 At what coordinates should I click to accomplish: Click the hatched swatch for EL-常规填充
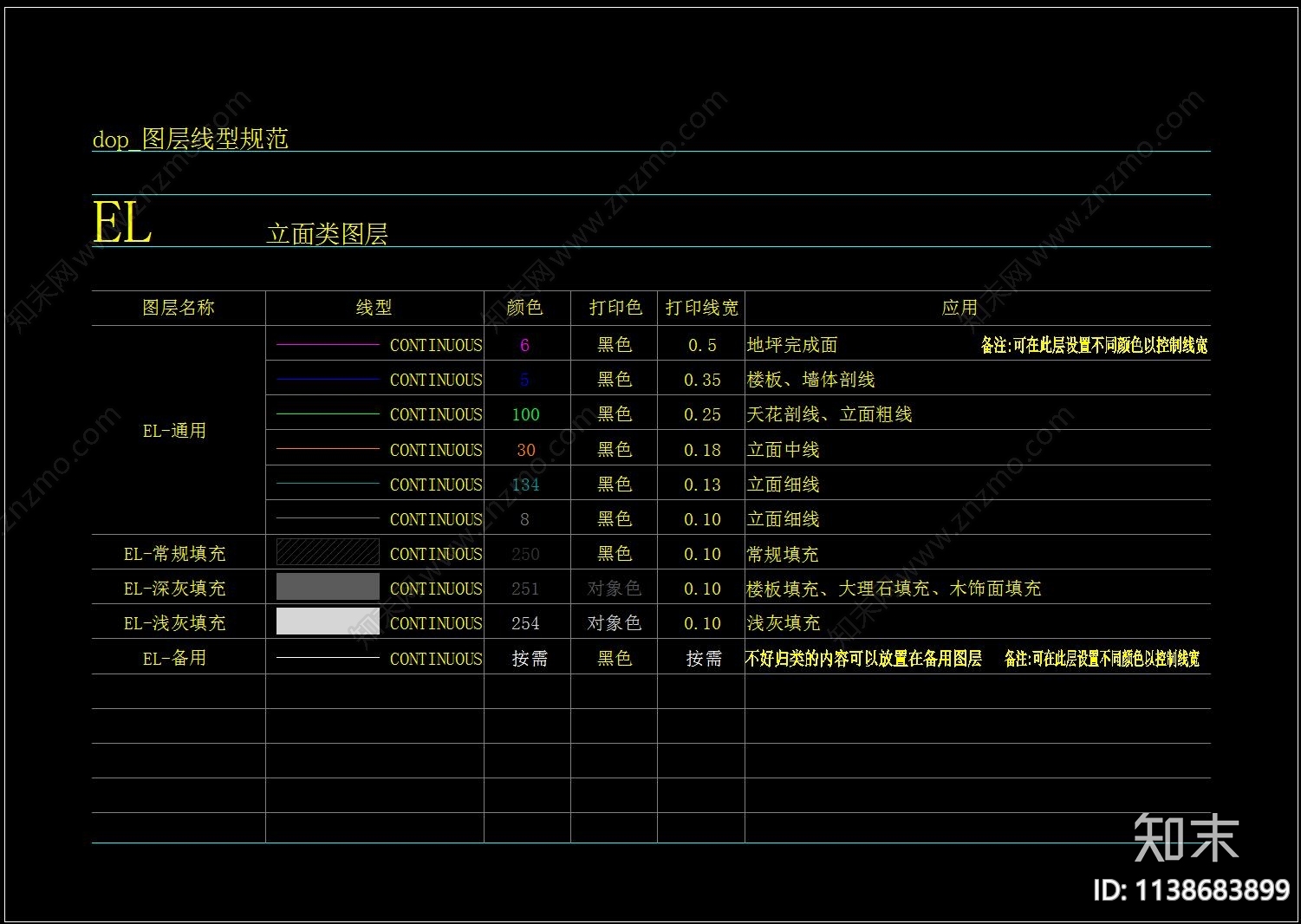coord(328,552)
